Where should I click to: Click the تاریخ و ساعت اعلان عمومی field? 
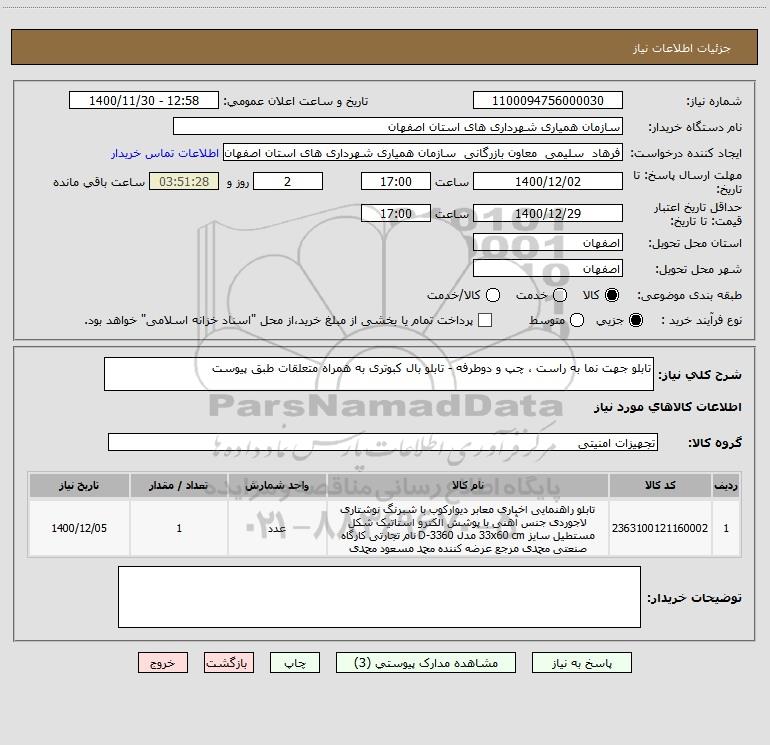[x=144, y=101]
